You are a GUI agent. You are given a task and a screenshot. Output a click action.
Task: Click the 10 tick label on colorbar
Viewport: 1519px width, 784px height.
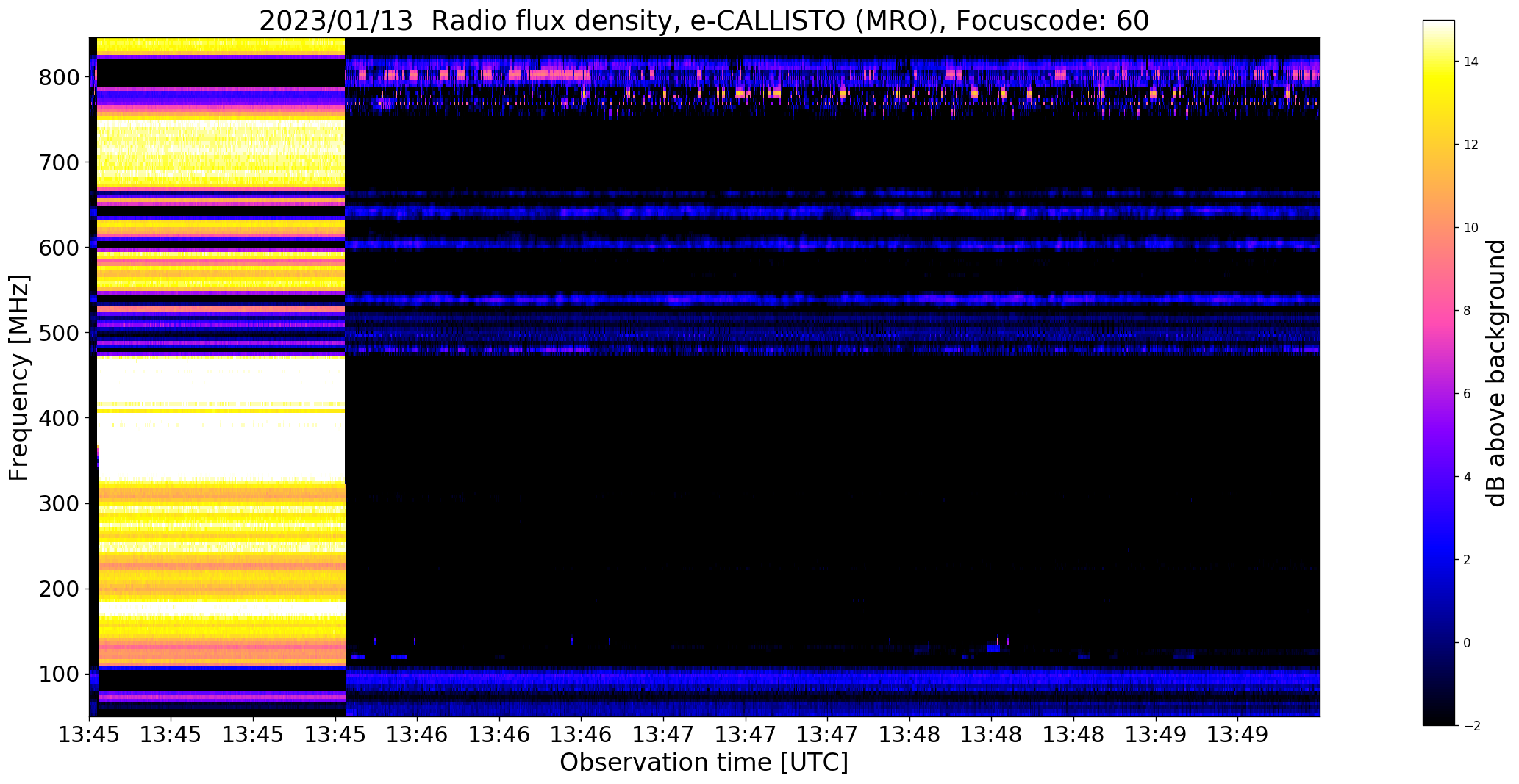pyautogui.click(x=1471, y=228)
